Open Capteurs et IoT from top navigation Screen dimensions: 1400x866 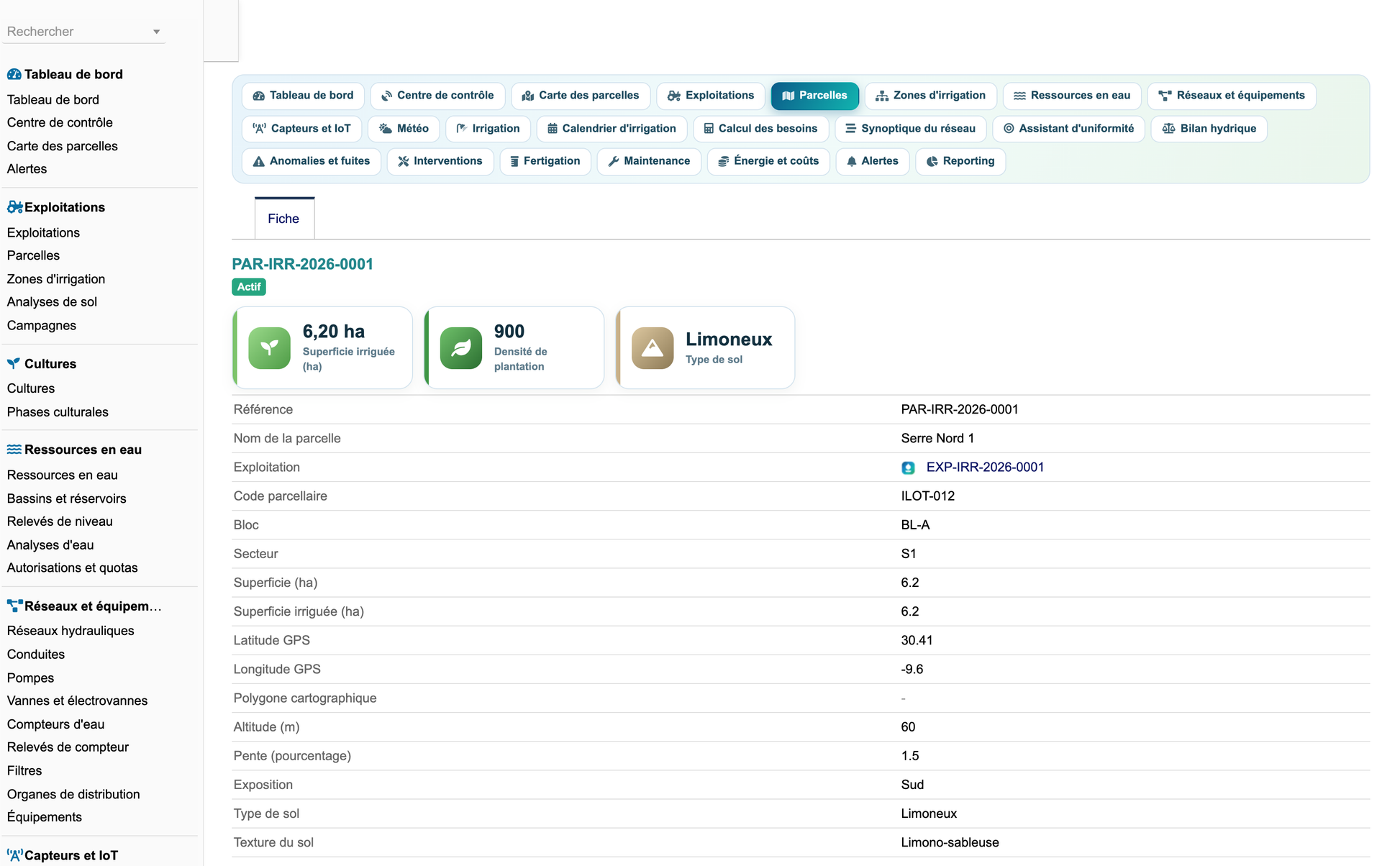click(301, 129)
